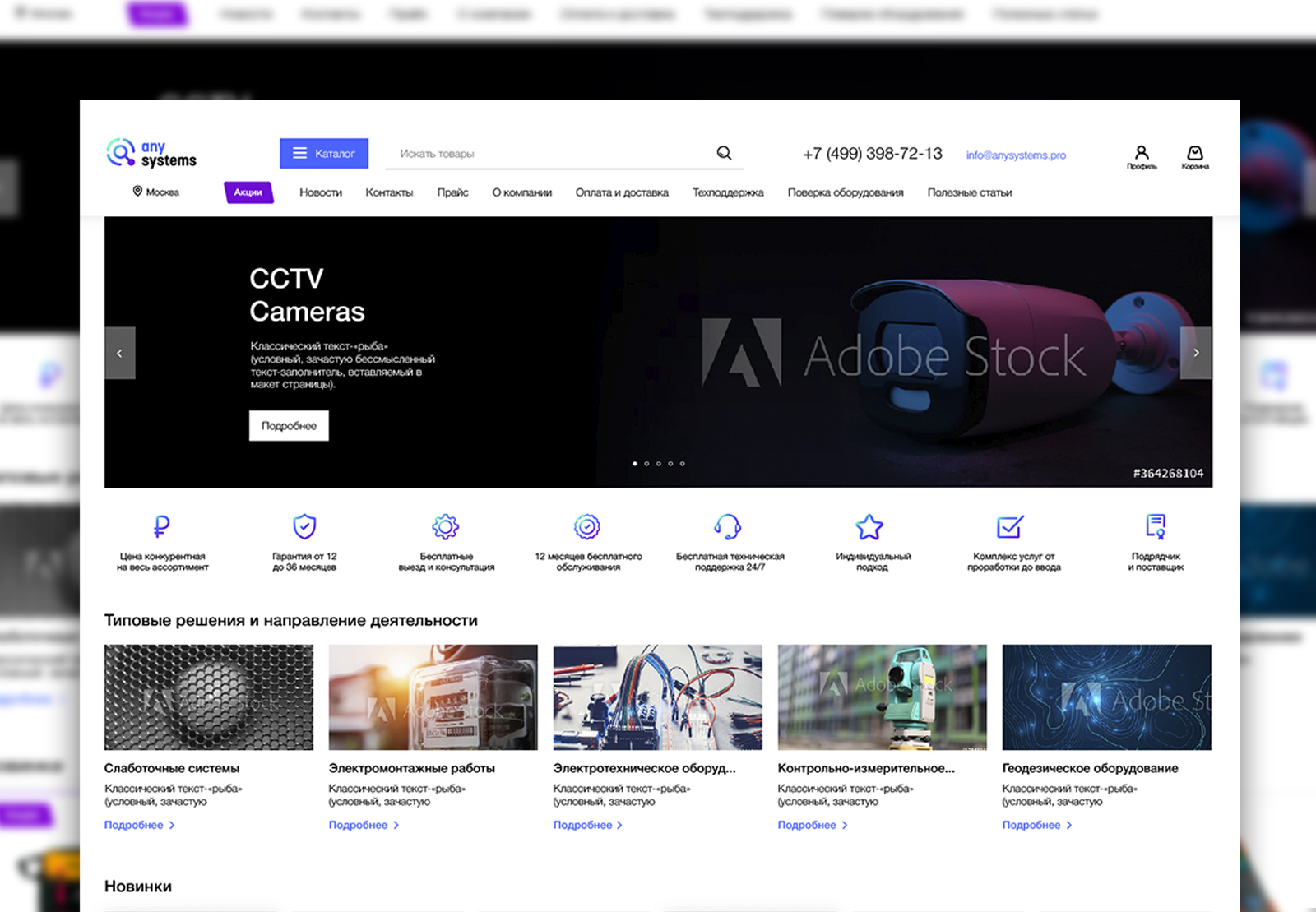
Task: Open the Оплата и доставка menu item
Action: point(622,192)
